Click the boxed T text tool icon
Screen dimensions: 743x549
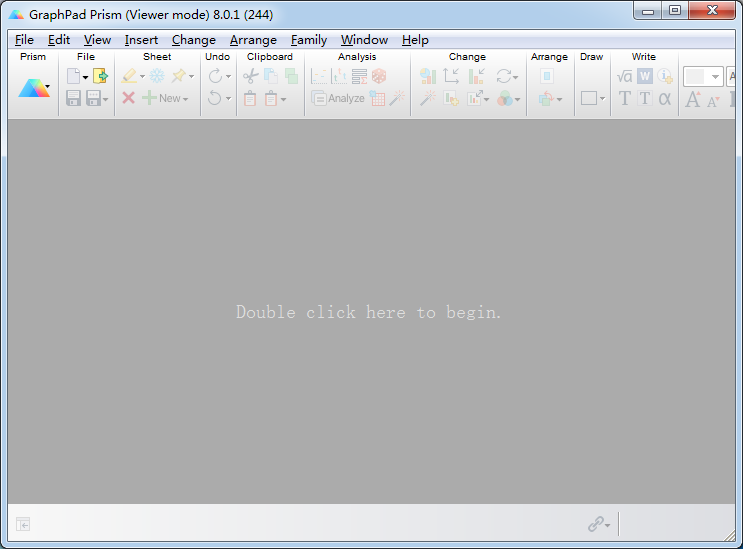click(x=644, y=99)
